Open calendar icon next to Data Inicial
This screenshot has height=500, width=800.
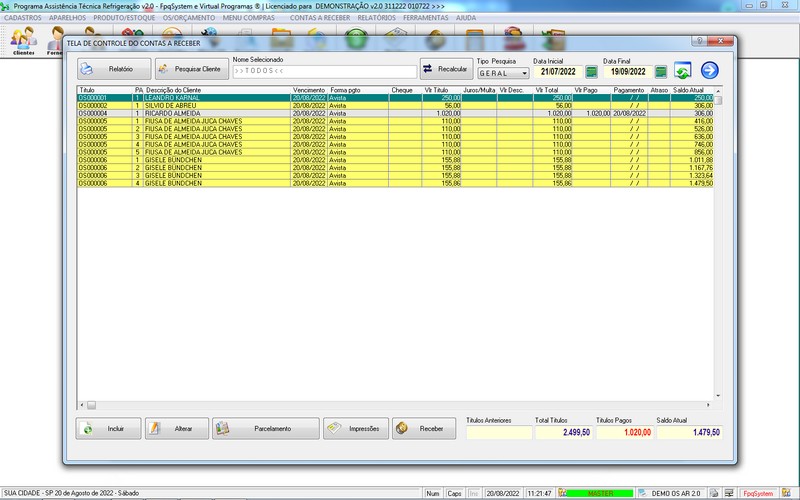(x=591, y=72)
